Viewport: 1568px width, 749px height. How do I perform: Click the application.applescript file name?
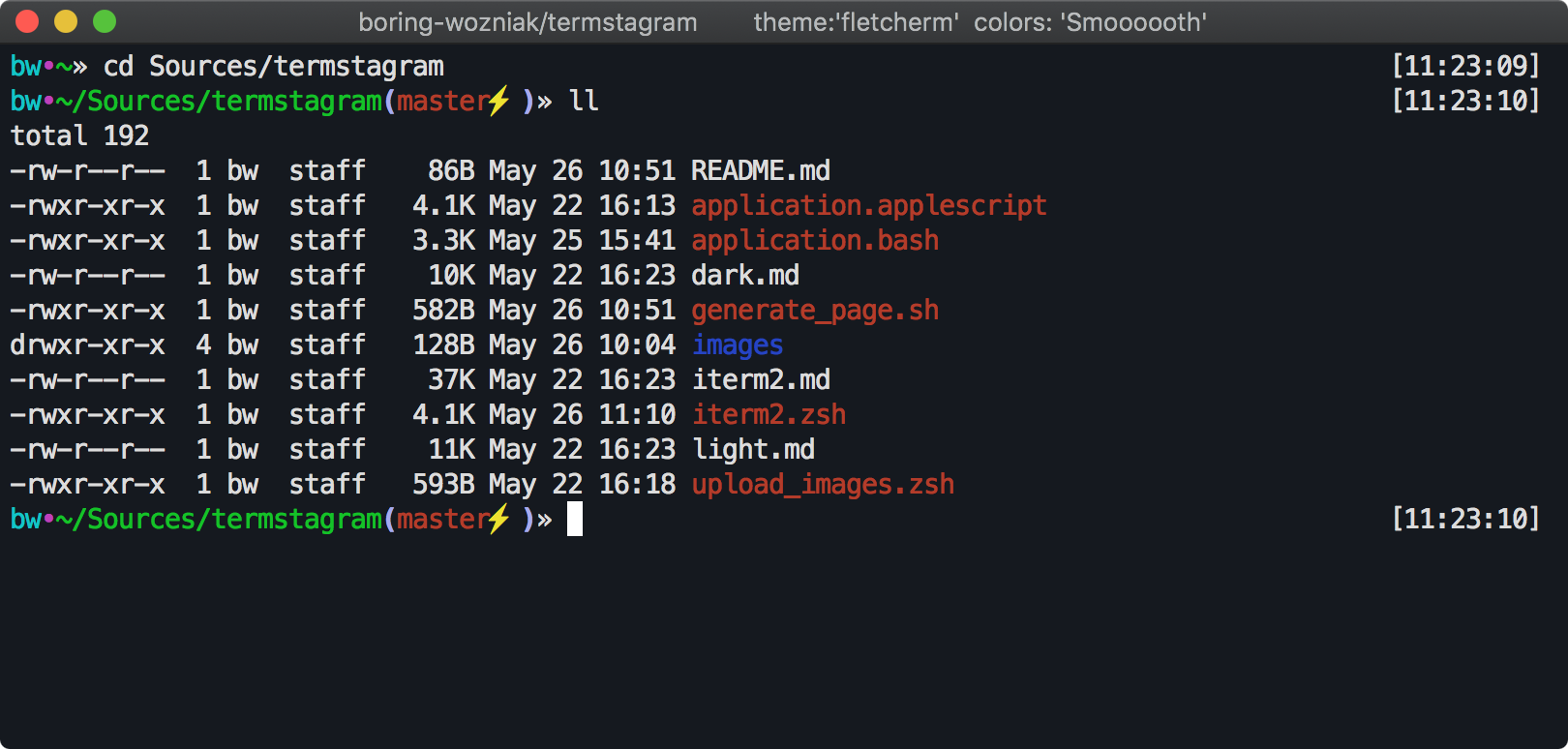(869, 205)
